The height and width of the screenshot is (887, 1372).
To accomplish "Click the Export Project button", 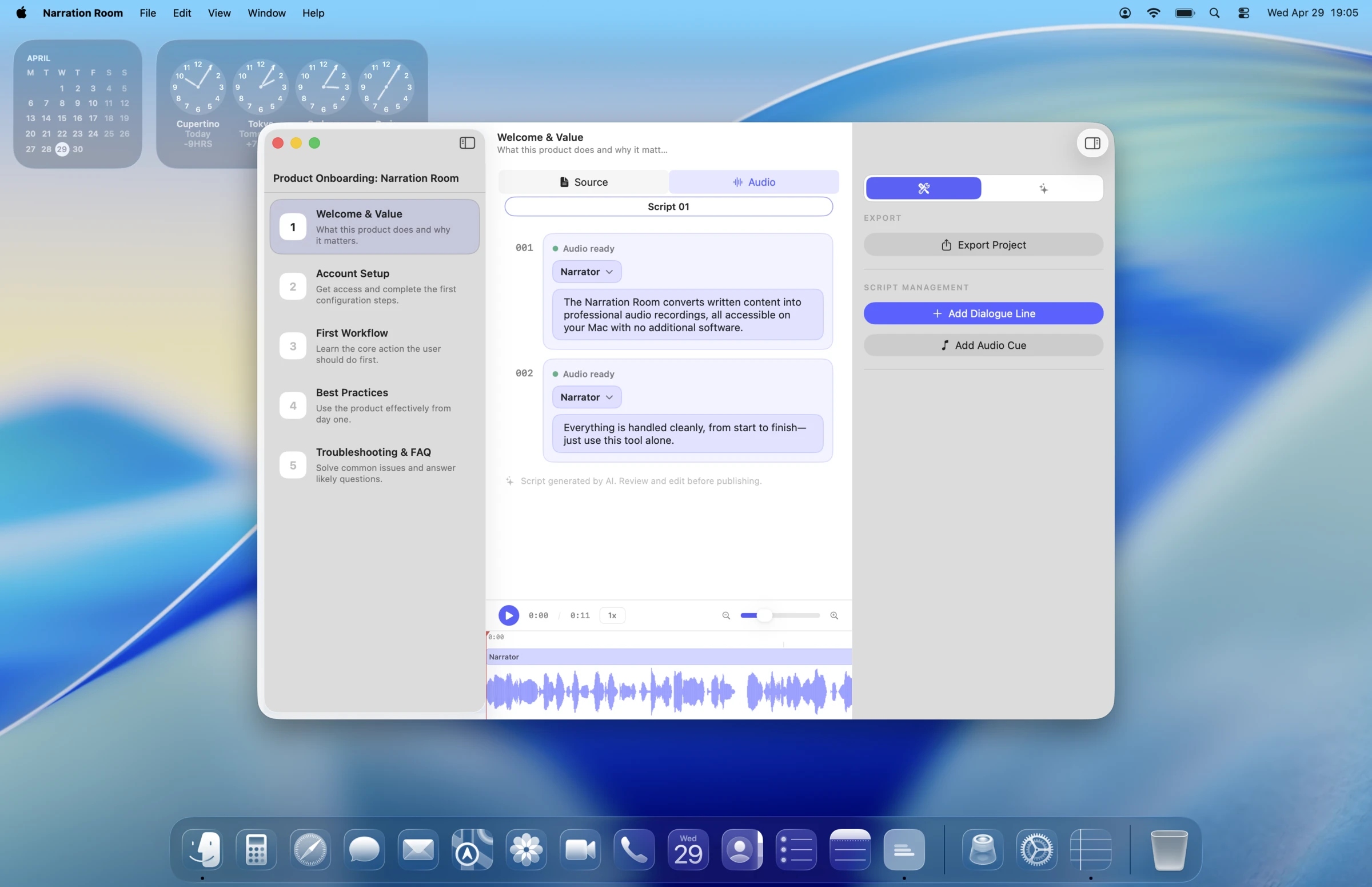I will pyautogui.click(x=983, y=245).
